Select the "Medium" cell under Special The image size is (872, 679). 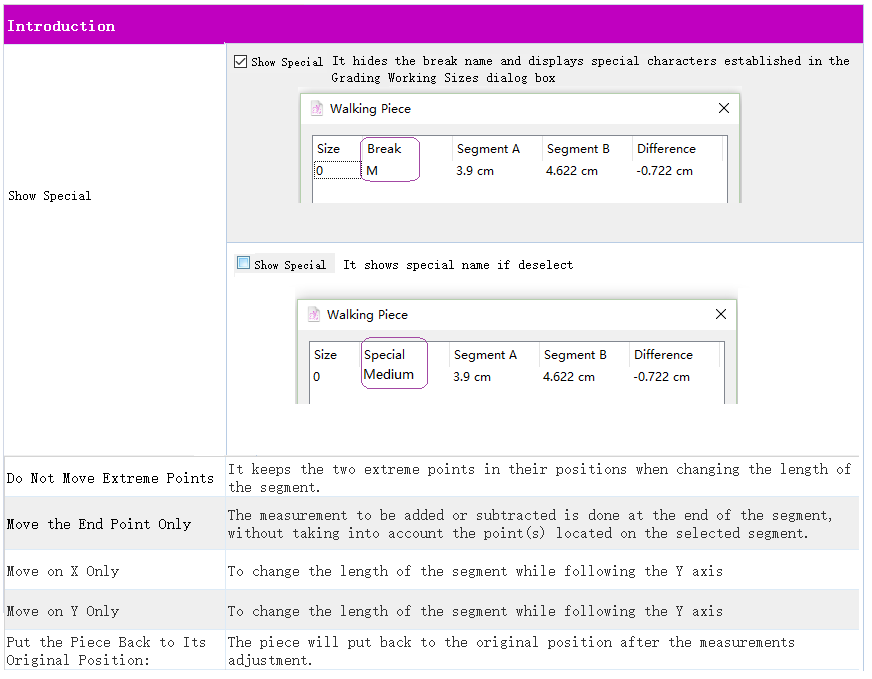(x=388, y=375)
